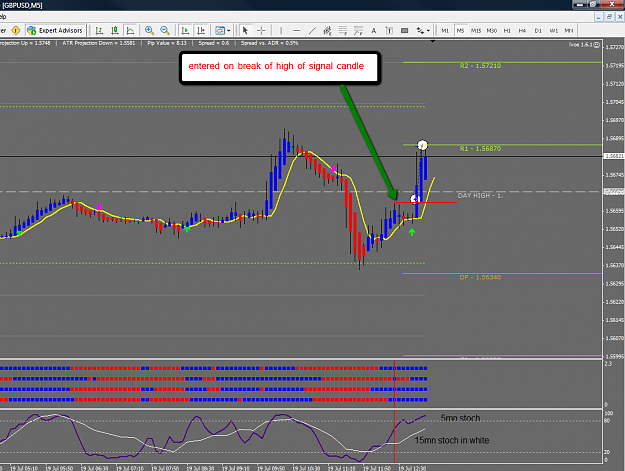Minimize the inner chart window
The height and width of the screenshot is (471, 625).
pos(599,17)
